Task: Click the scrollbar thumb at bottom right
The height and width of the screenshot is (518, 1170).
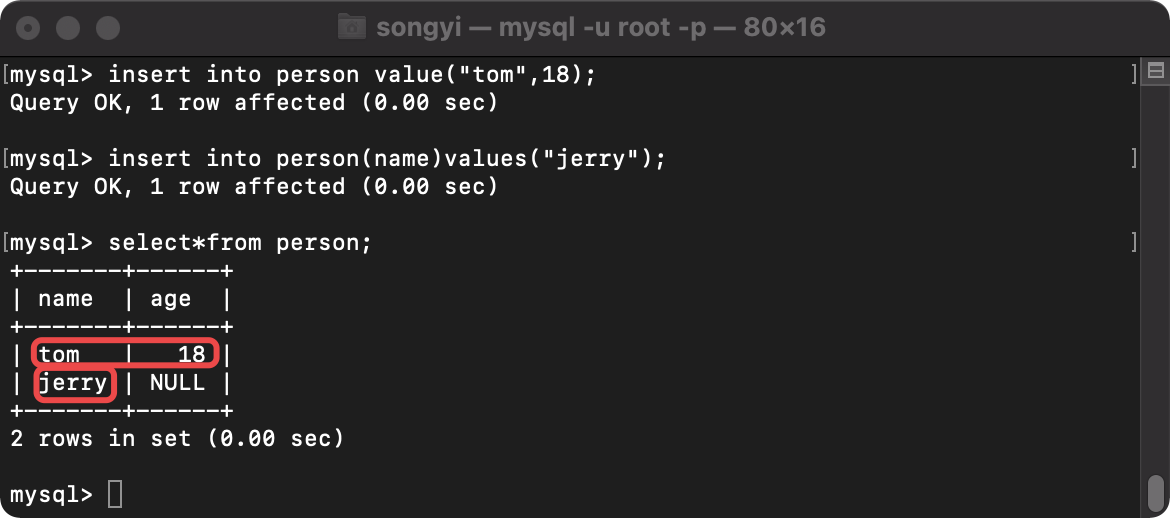Action: (x=1155, y=493)
